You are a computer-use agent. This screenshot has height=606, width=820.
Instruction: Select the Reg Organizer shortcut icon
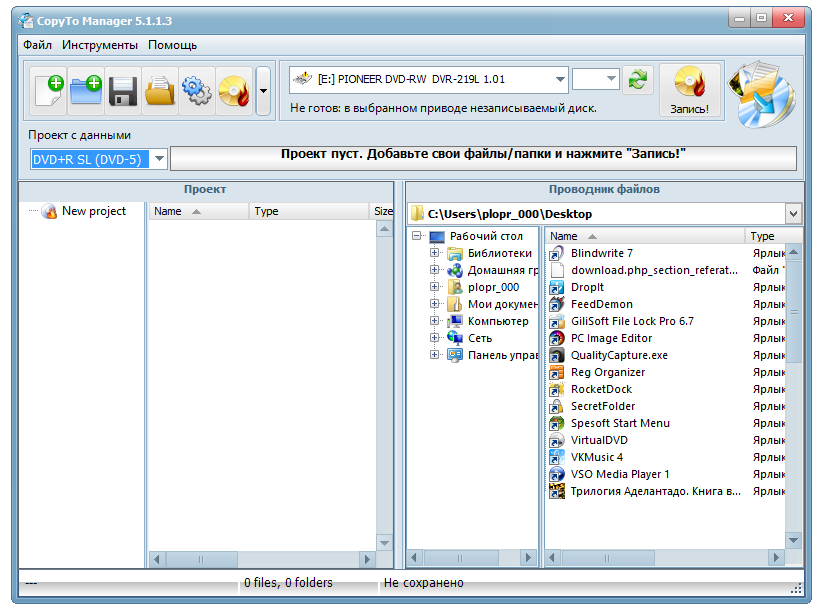coord(557,372)
